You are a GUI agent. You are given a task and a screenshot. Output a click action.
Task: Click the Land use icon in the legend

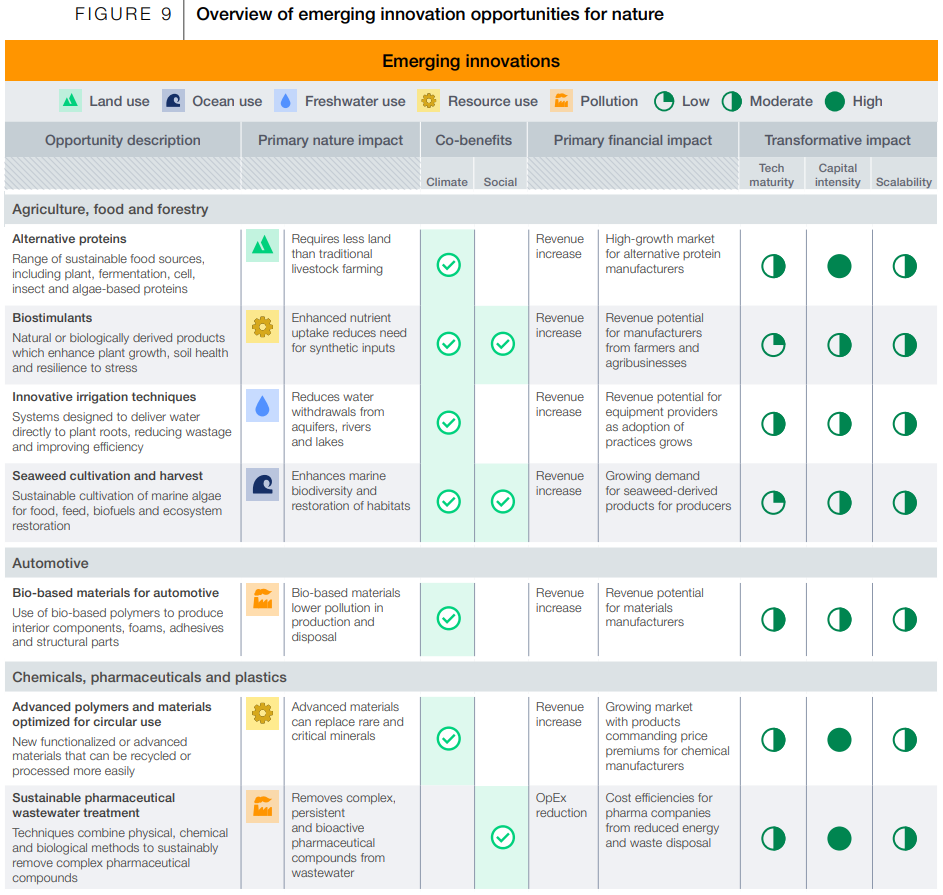tap(70, 101)
